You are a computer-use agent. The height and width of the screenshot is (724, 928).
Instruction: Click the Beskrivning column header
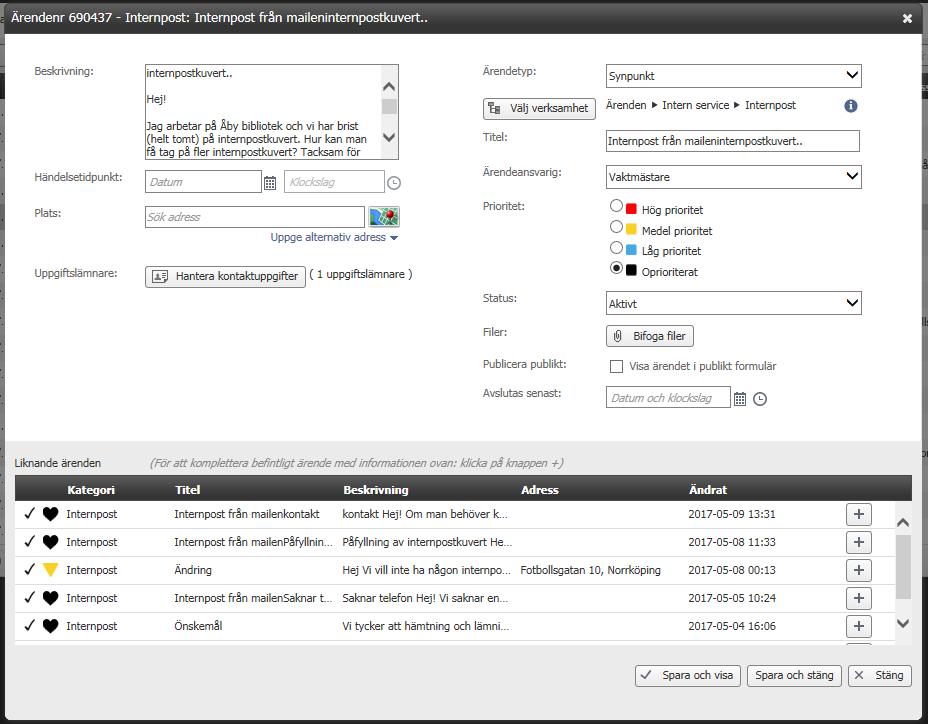[376, 490]
